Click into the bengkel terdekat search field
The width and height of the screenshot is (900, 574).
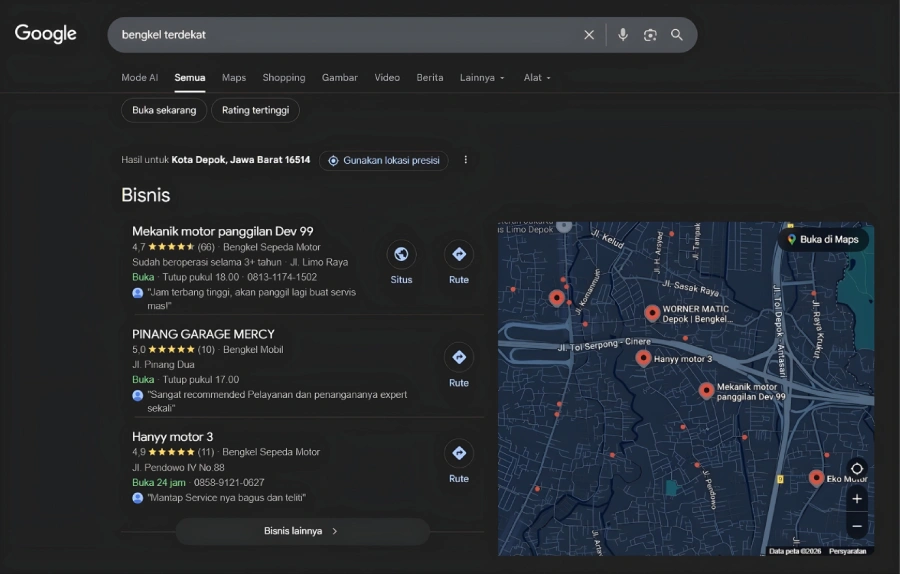(344, 35)
